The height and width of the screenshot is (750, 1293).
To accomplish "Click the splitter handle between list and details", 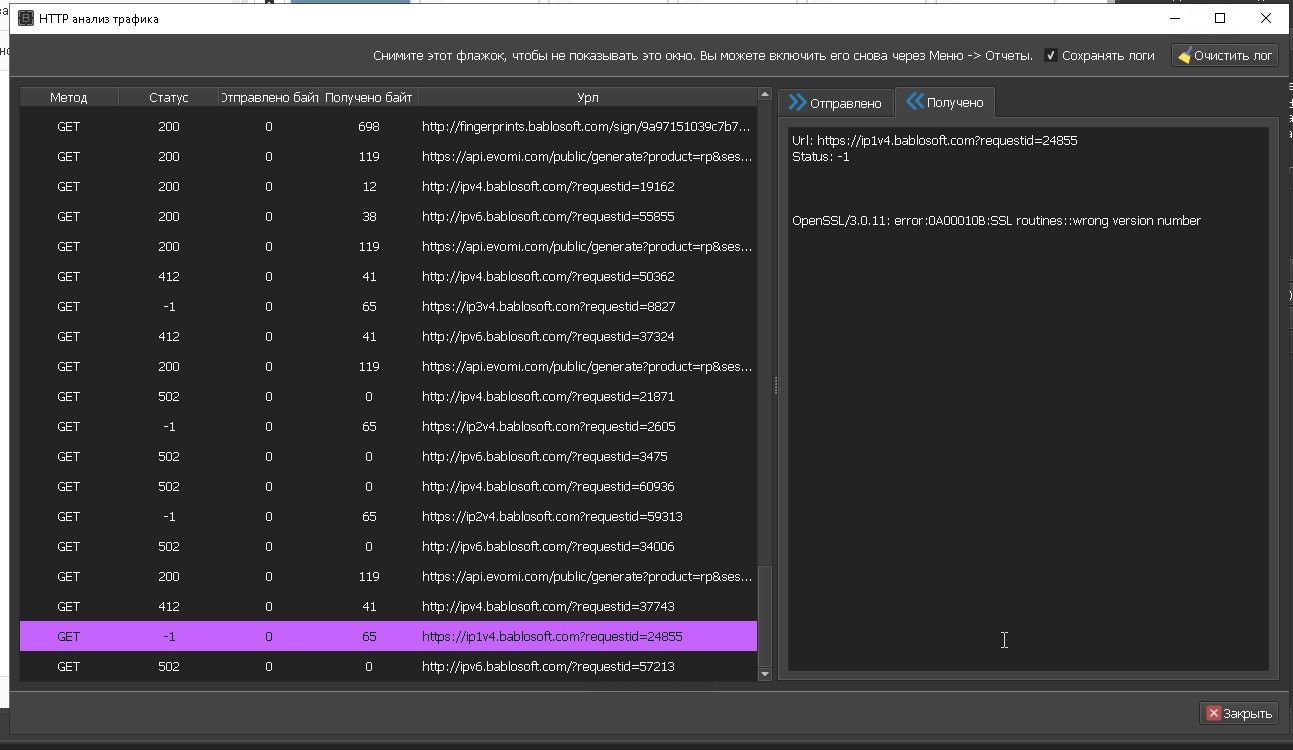I will pyautogui.click(x=775, y=386).
